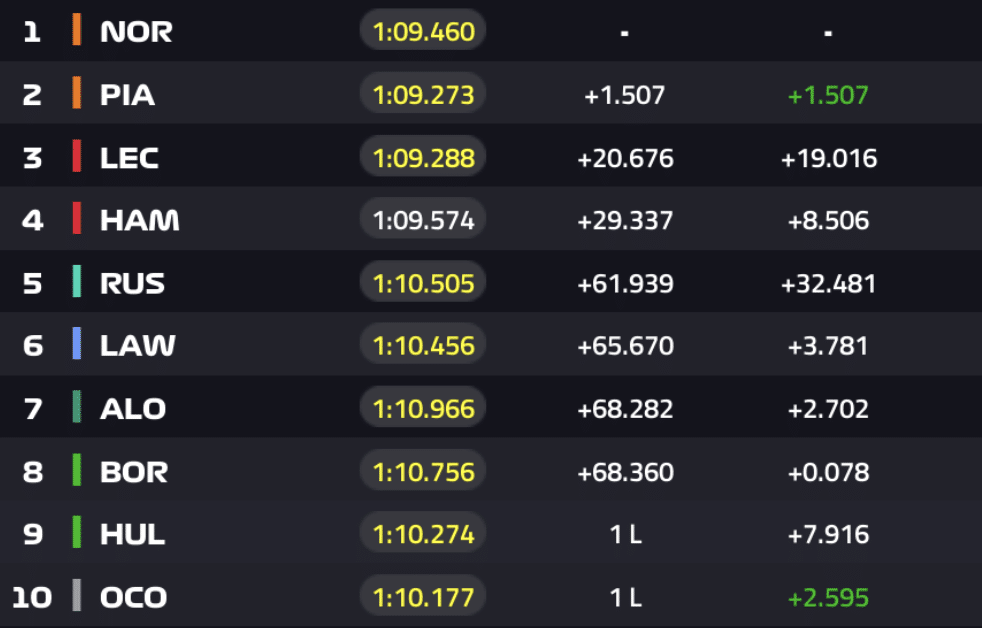Click the +20.676 gap to leader

click(625, 158)
